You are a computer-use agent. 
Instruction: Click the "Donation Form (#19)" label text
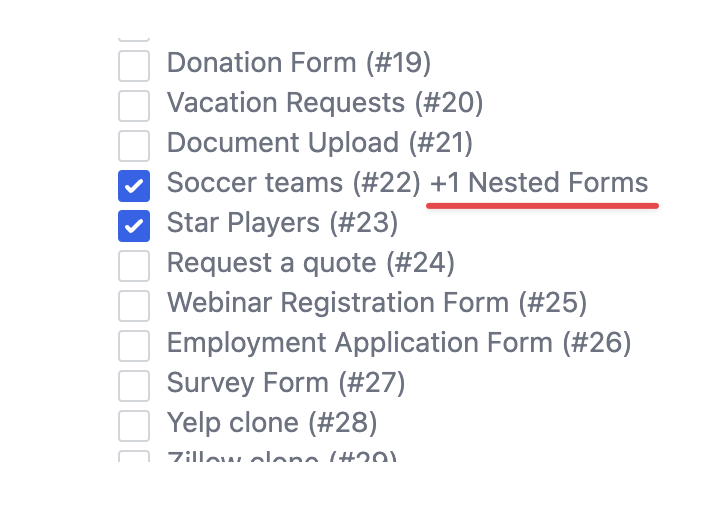pos(298,63)
